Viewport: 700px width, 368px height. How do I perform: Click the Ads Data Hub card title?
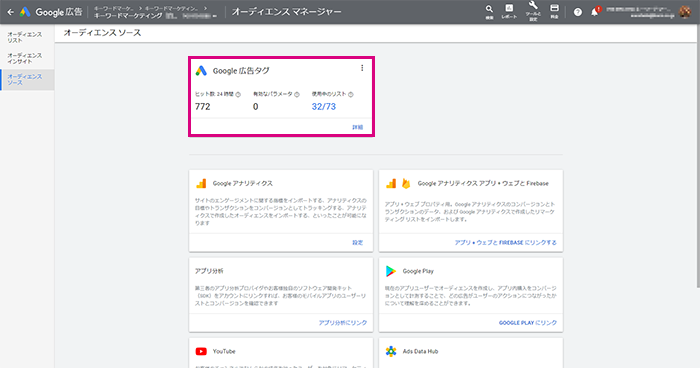(420, 351)
